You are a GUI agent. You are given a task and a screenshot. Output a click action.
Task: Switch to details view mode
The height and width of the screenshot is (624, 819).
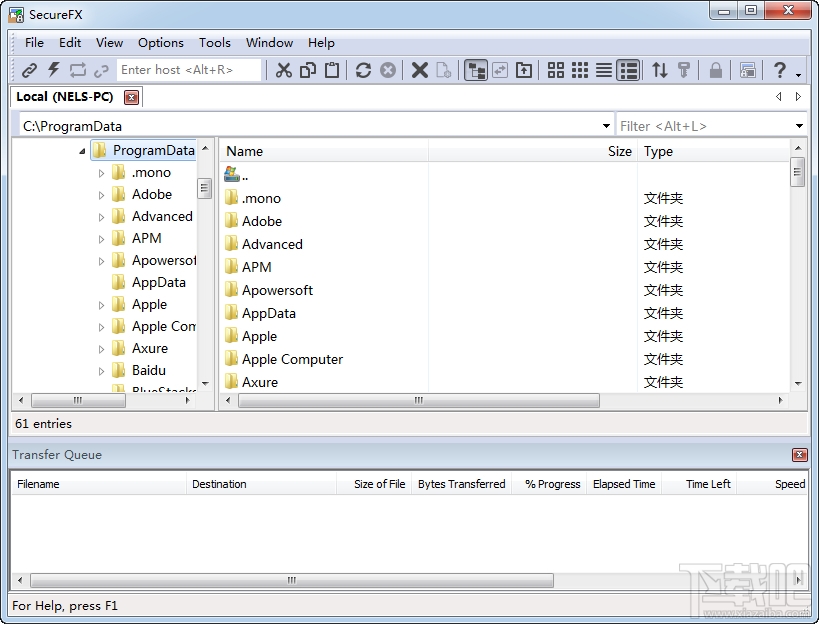coord(628,70)
